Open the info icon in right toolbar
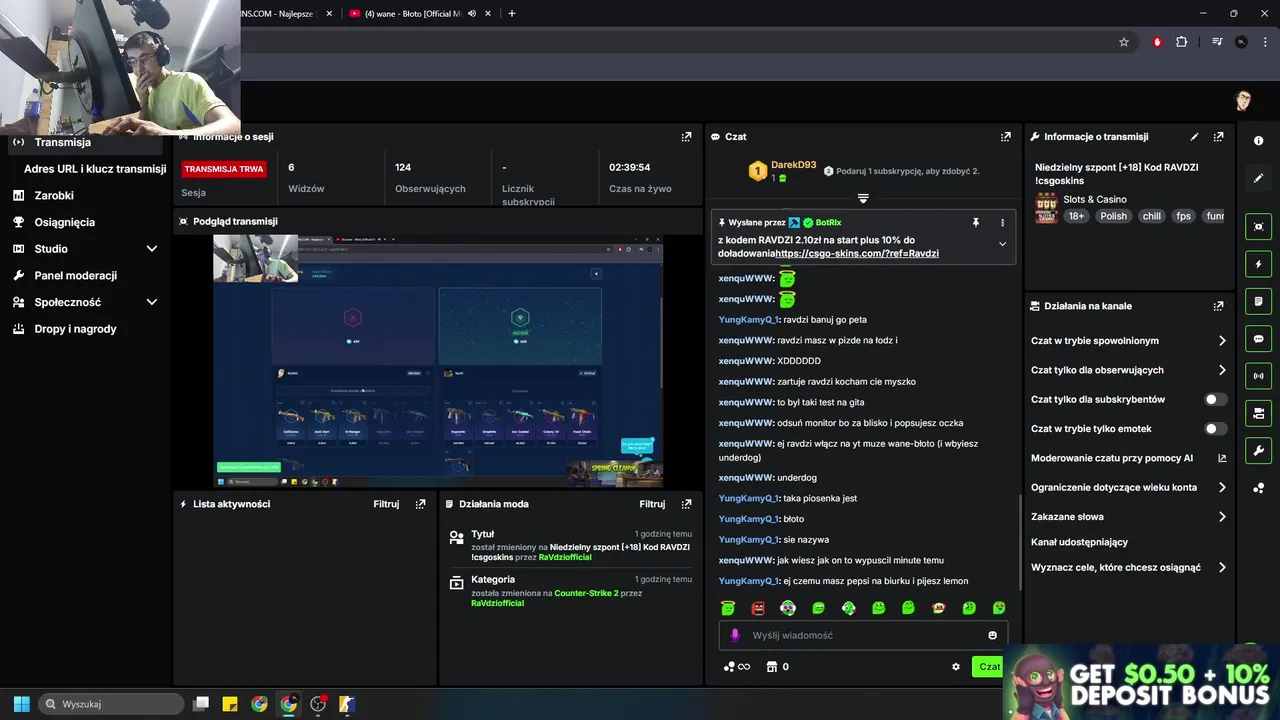The height and width of the screenshot is (720, 1280). click(1258, 141)
